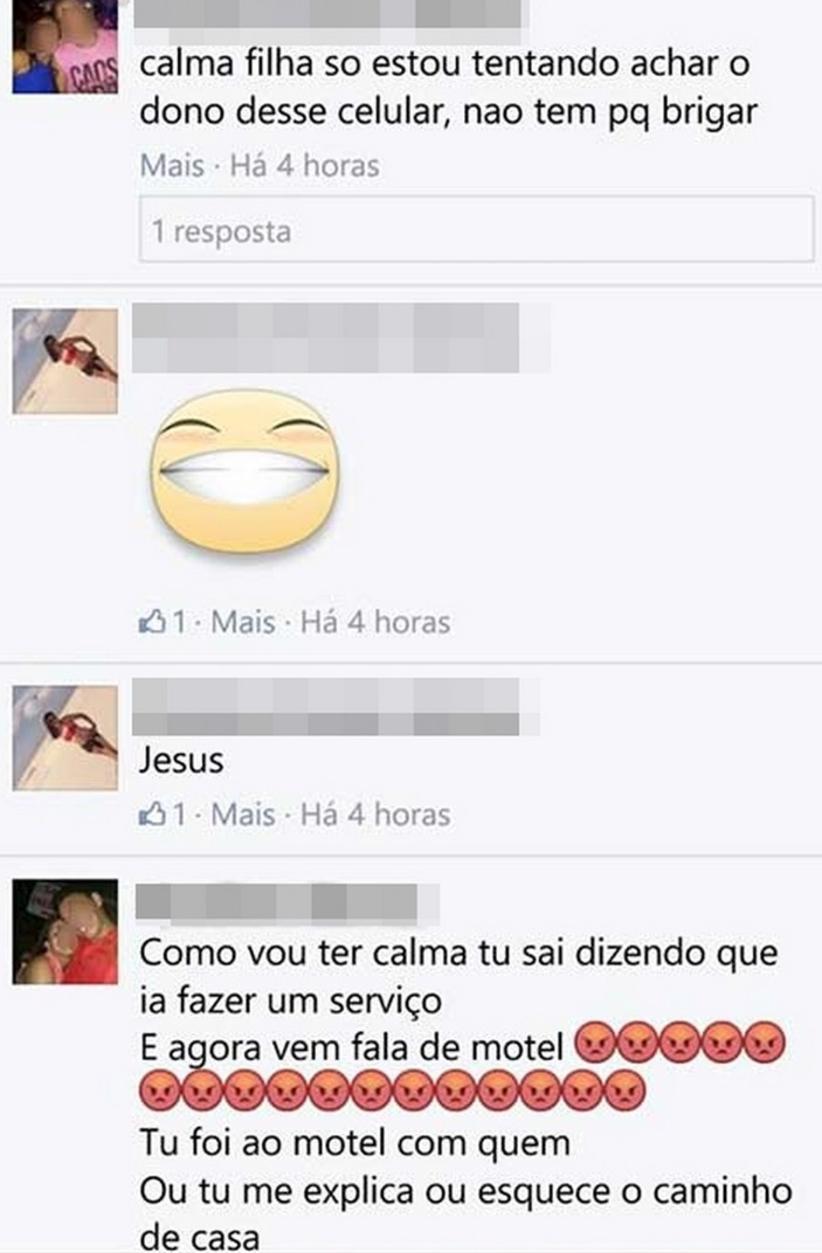
Task: Click the 'Jesus' comment text
Action: point(181,762)
